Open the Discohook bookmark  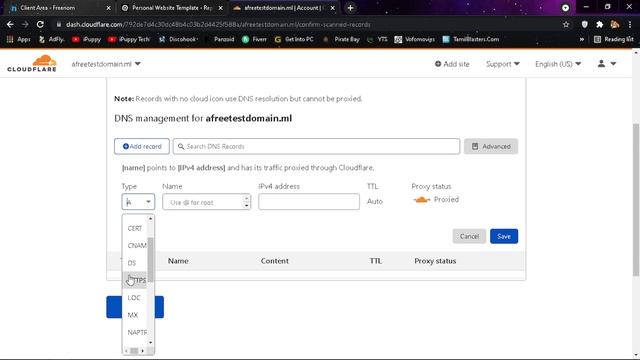coord(178,39)
